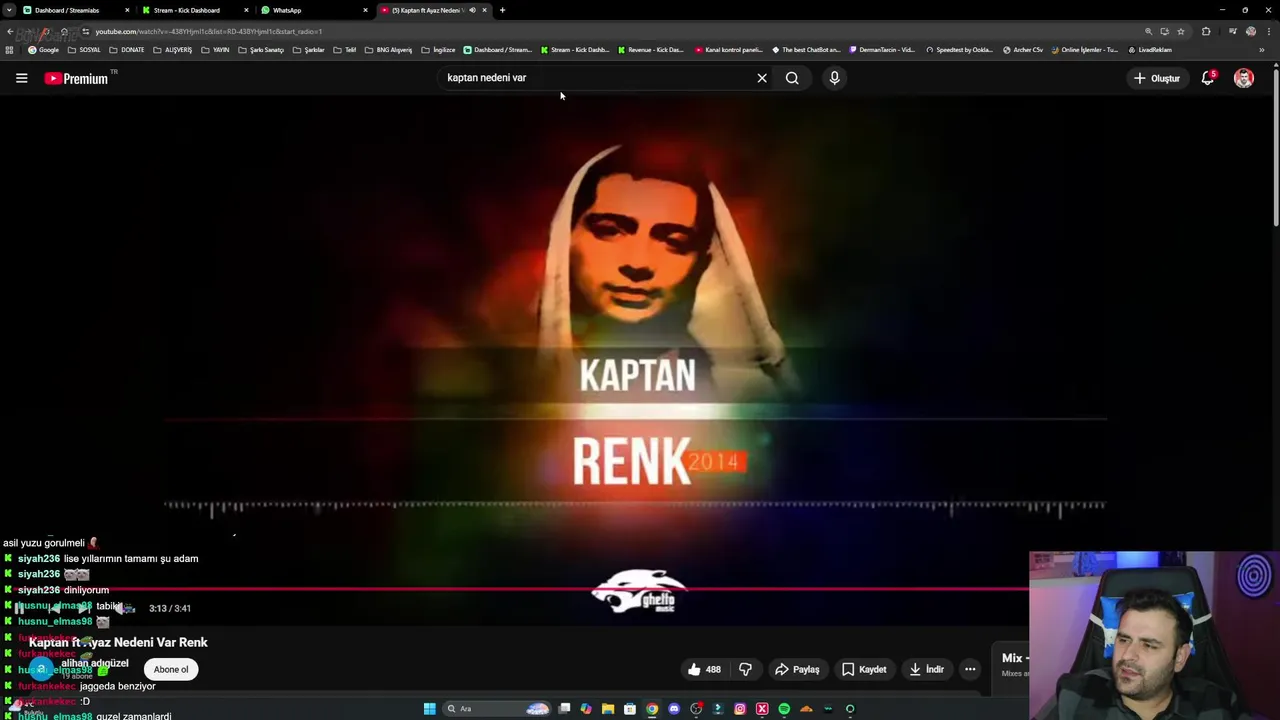Click the taskbar Ara search box
This screenshot has width=1280, height=720.
(497, 709)
